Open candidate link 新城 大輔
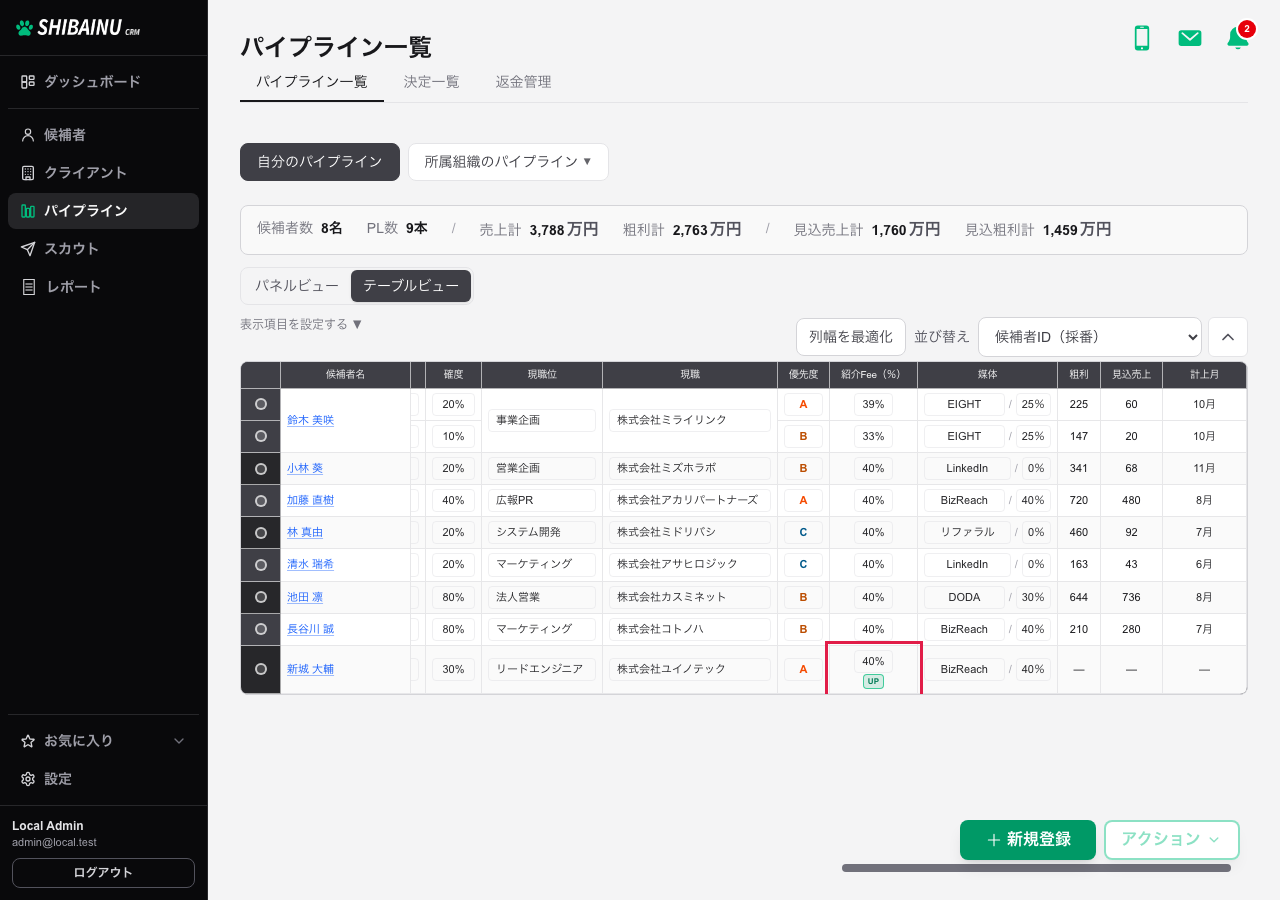The width and height of the screenshot is (1280, 900). click(310, 669)
